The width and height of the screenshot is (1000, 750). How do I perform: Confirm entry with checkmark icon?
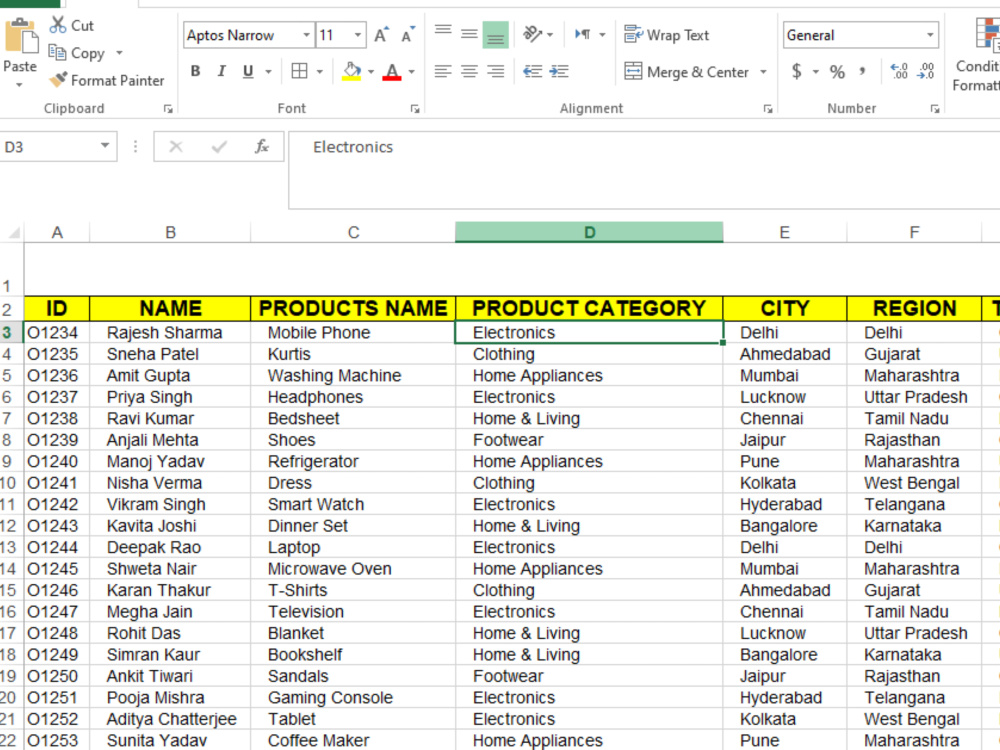[219, 147]
